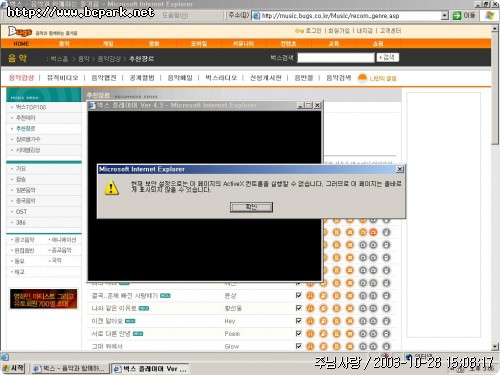
Task: Confirm the ActiveX warning with 확인 button
Action: [251, 207]
